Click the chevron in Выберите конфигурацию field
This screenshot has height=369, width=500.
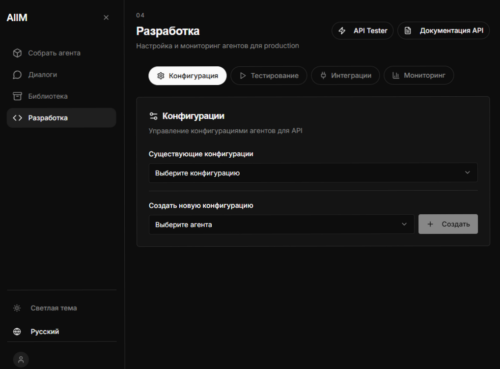tap(467, 173)
